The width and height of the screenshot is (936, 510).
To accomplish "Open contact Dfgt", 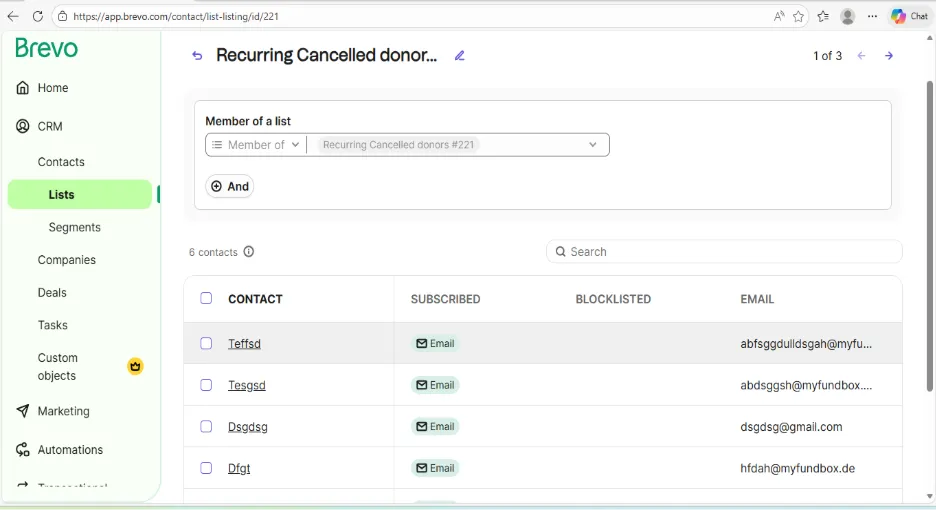I will pyautogui.click(x=239, y=468).
